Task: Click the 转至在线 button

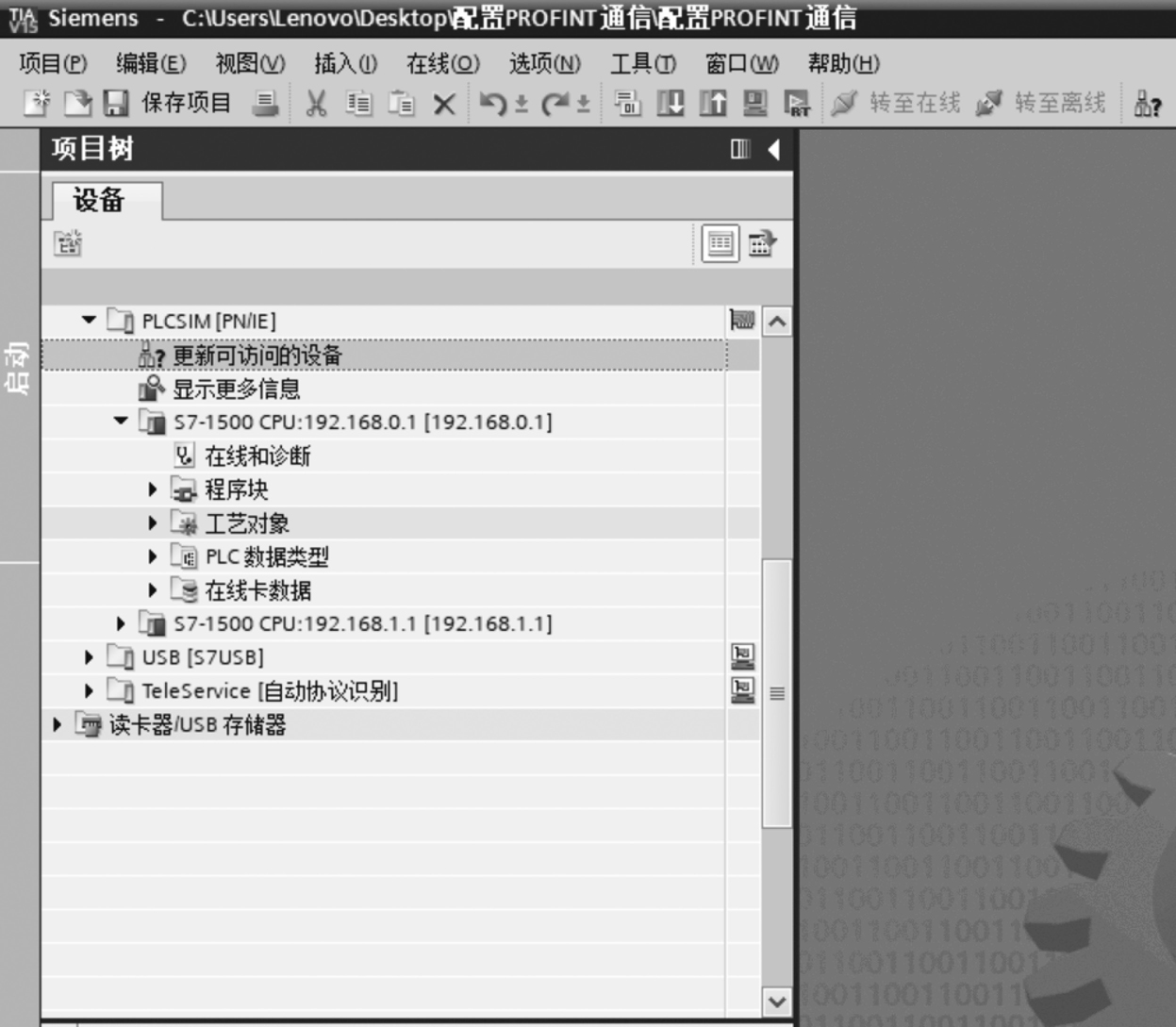Action: (x=896, y=102)
